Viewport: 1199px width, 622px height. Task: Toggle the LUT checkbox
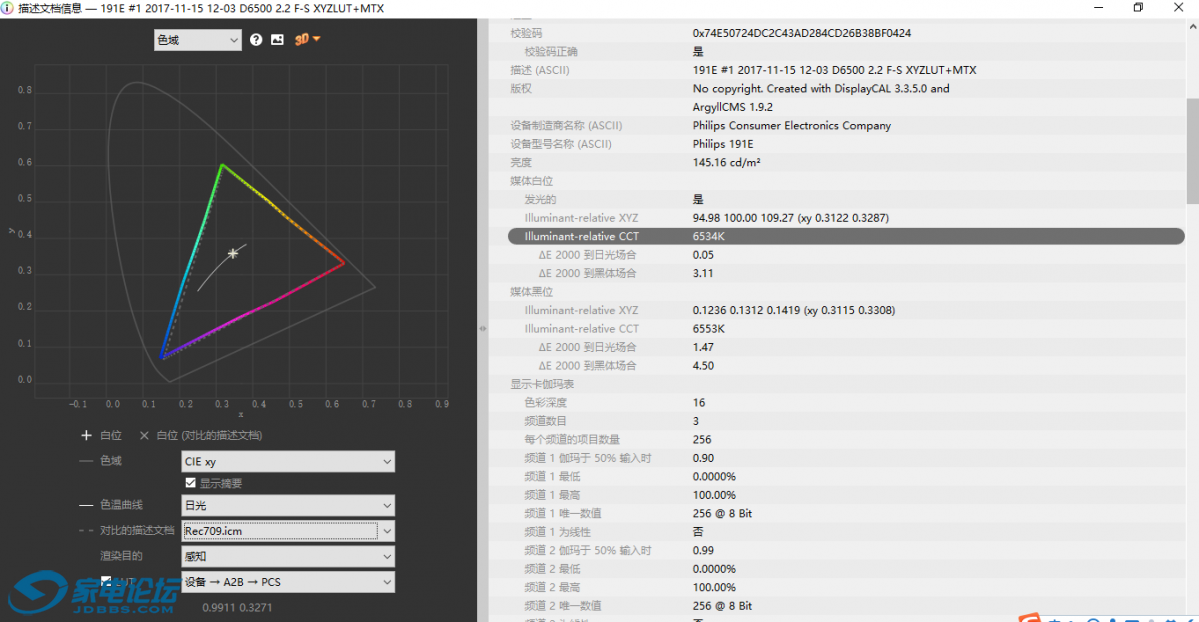tap(107, 581)
